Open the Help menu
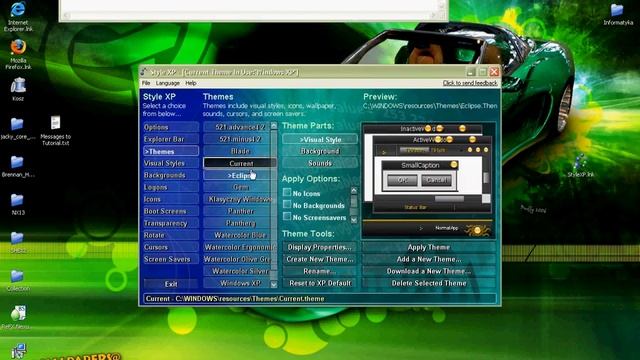This screenshot has height=360, width=640. coord(191,83)
